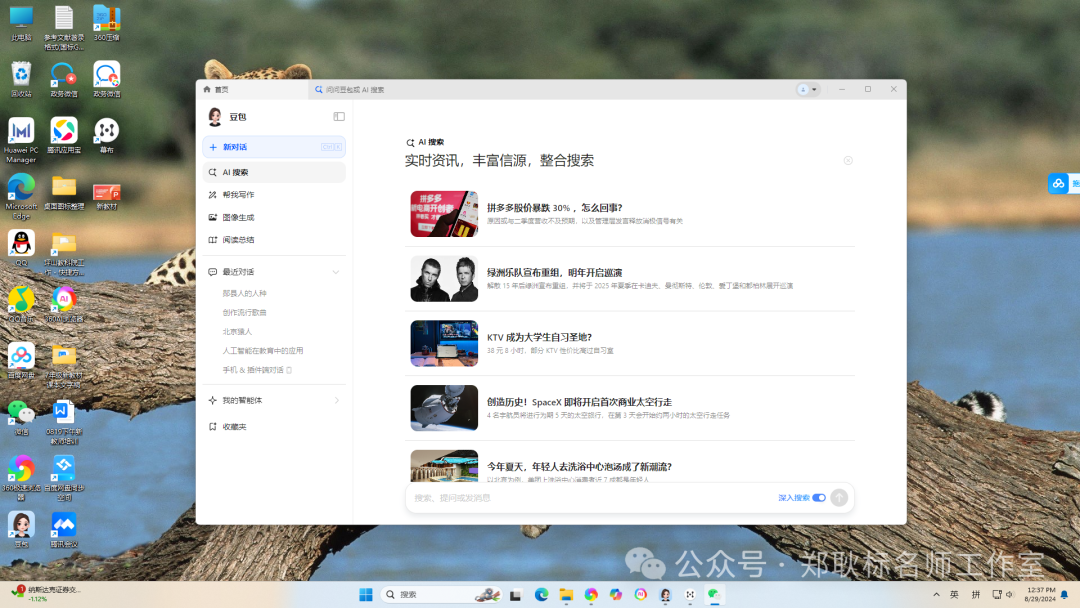Open recent conversation 北京猿人
This screenshot has height=608, width=1080.
[x=237, y=332]
